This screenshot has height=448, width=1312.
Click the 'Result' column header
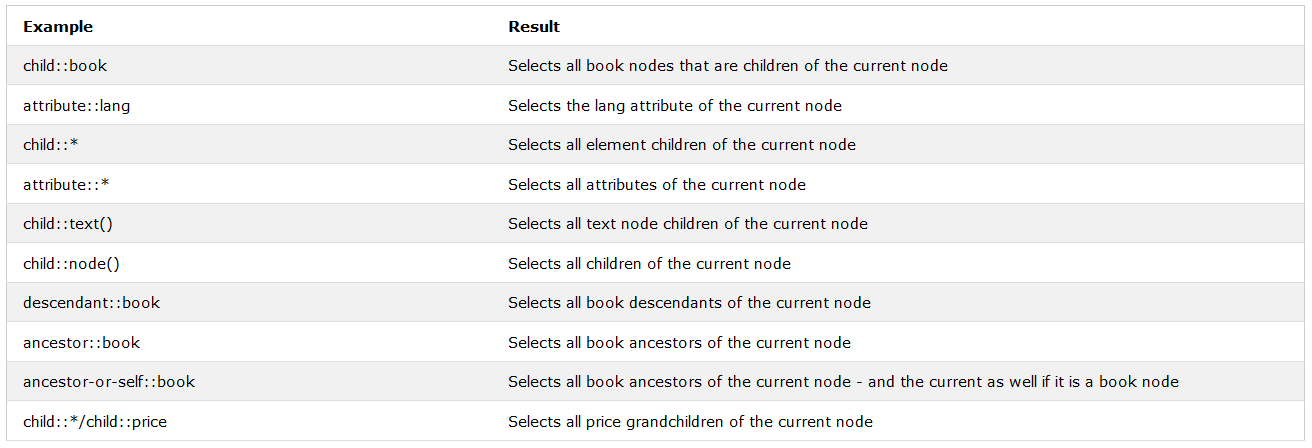point(534,26)
